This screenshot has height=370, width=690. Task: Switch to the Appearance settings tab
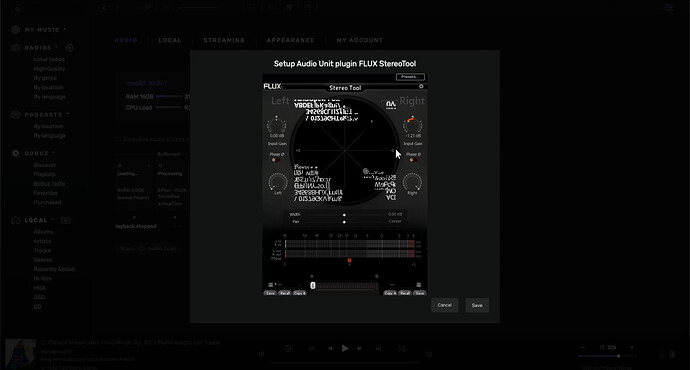[x=291, y=40]
